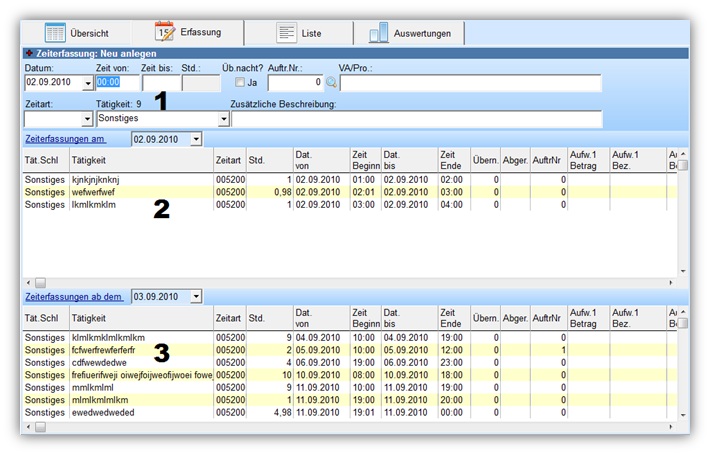
Task: Click the Zeiterfassungen am link
Action: tap(65, 139)
